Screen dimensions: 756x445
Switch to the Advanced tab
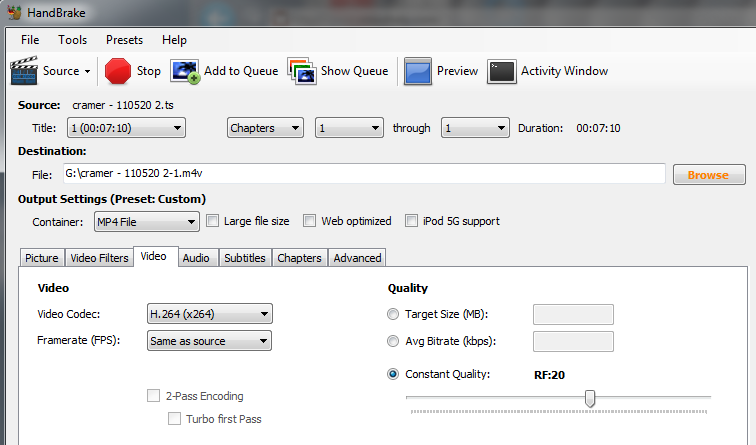357,258
